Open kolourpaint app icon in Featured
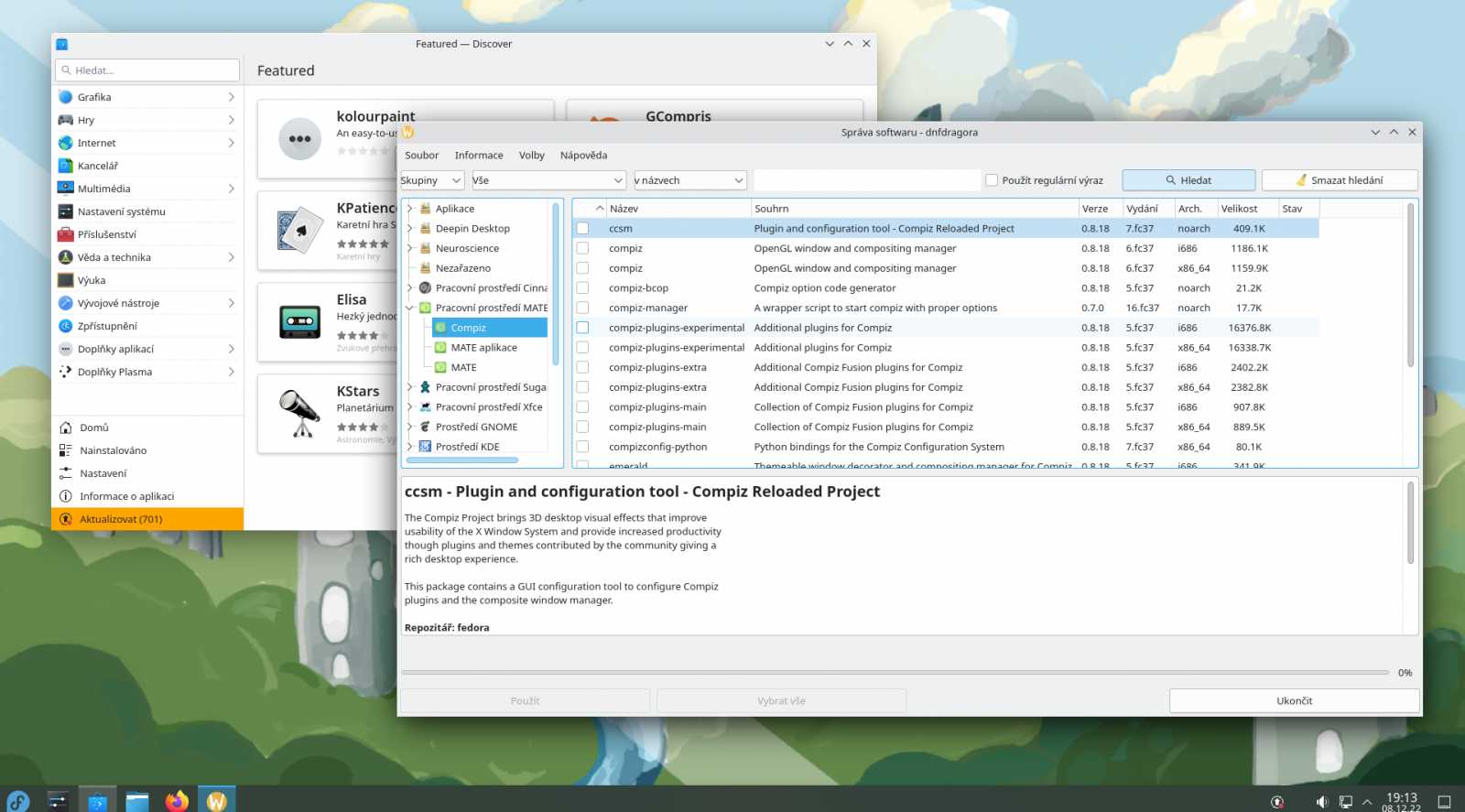Image resolution: width=1465 pixels, height=812 pixels. pyautogui.click(x=300, y=139)
